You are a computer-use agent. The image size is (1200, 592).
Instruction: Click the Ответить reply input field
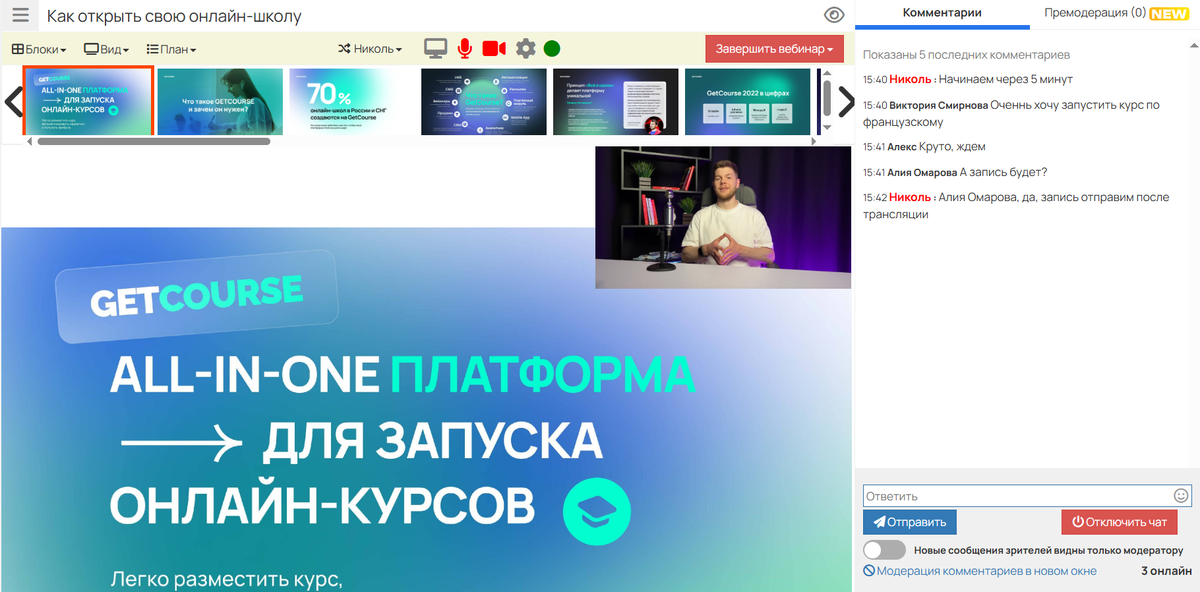[x=1027, y=495]
